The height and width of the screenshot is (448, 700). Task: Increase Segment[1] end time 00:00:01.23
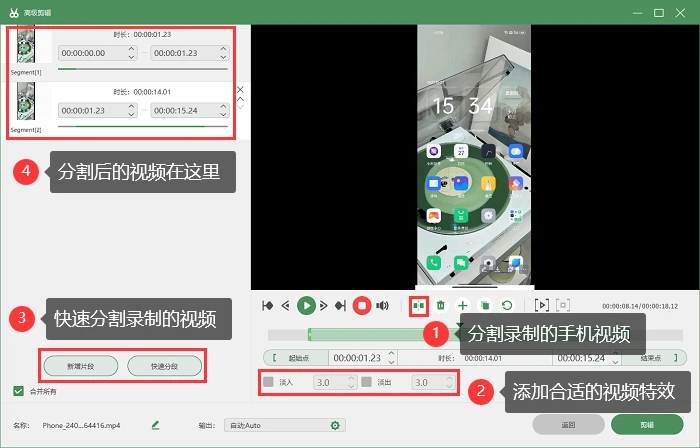(x=223, y=49)
